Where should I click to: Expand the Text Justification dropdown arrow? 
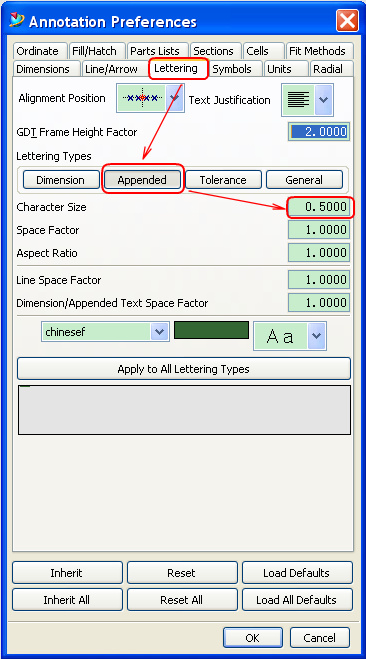coord(324,100)
